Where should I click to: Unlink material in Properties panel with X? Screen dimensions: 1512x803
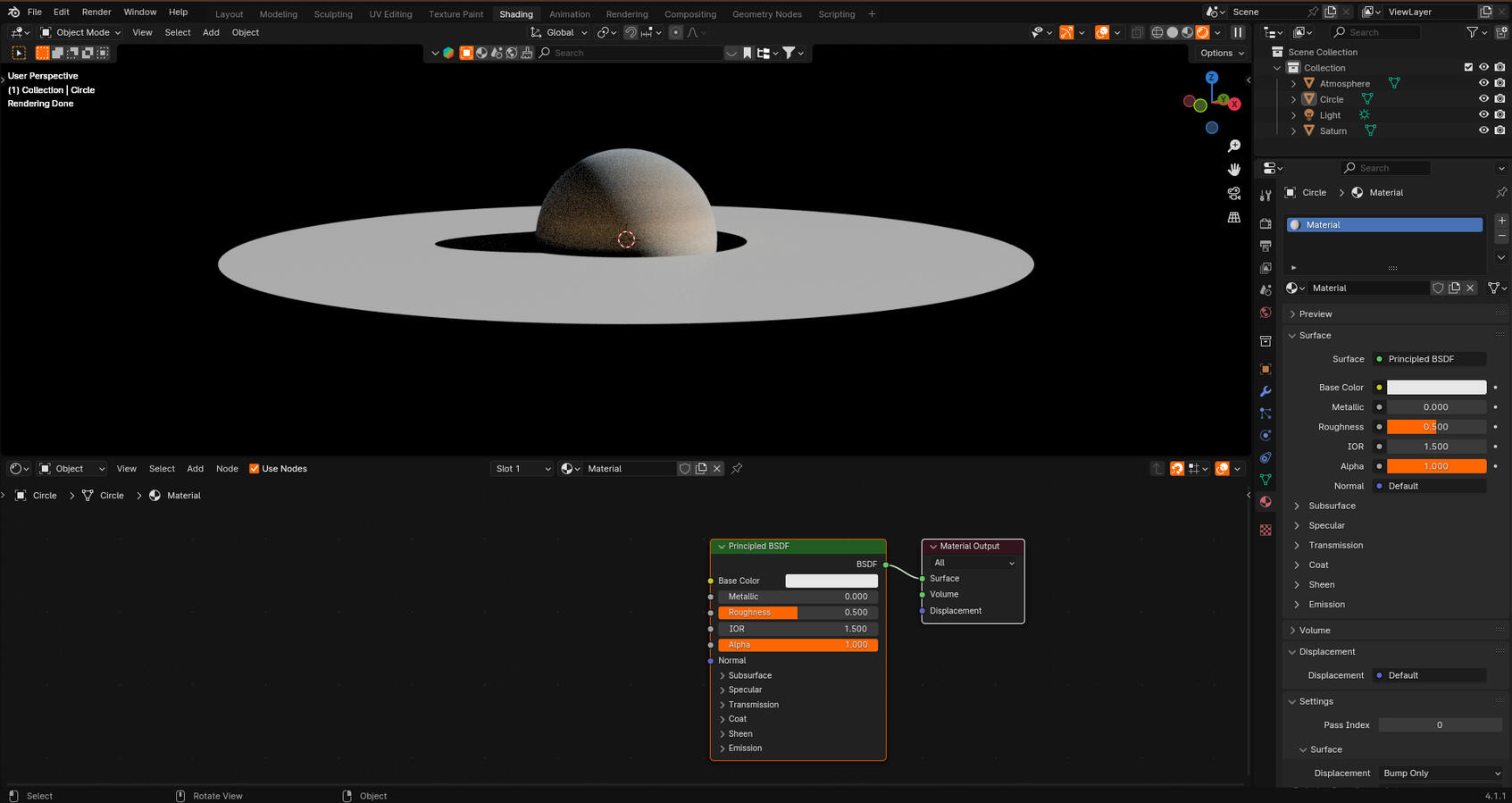[1470, 288]
